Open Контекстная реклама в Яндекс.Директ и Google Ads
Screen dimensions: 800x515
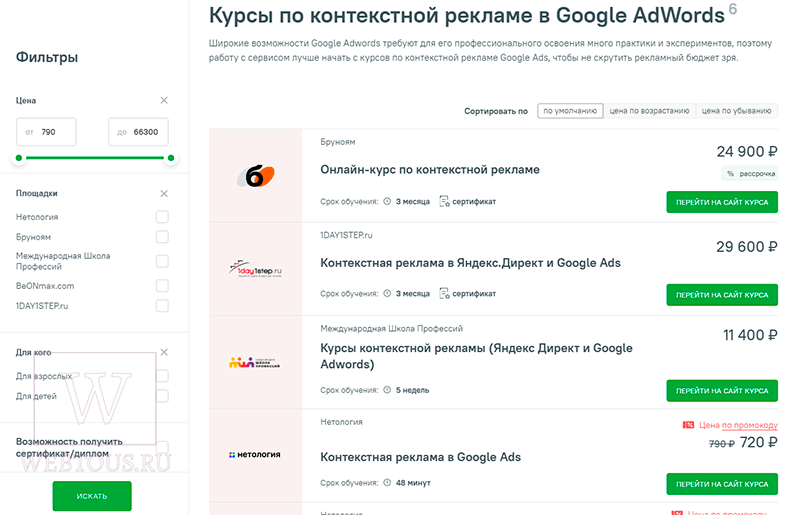click(x=470, y=263)
